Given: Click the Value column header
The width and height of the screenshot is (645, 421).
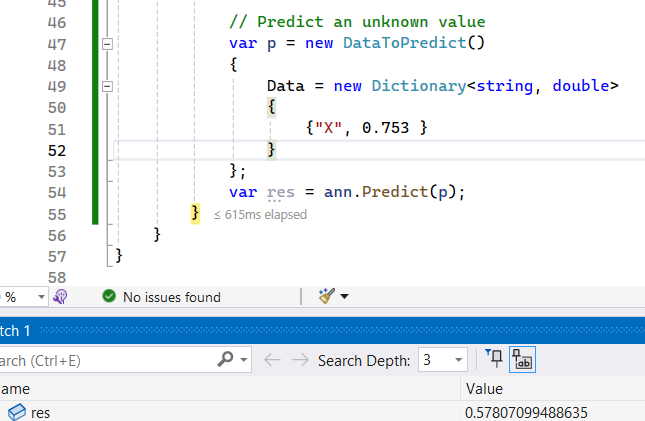Looking at the screenshot, I should tap(552, 389).
